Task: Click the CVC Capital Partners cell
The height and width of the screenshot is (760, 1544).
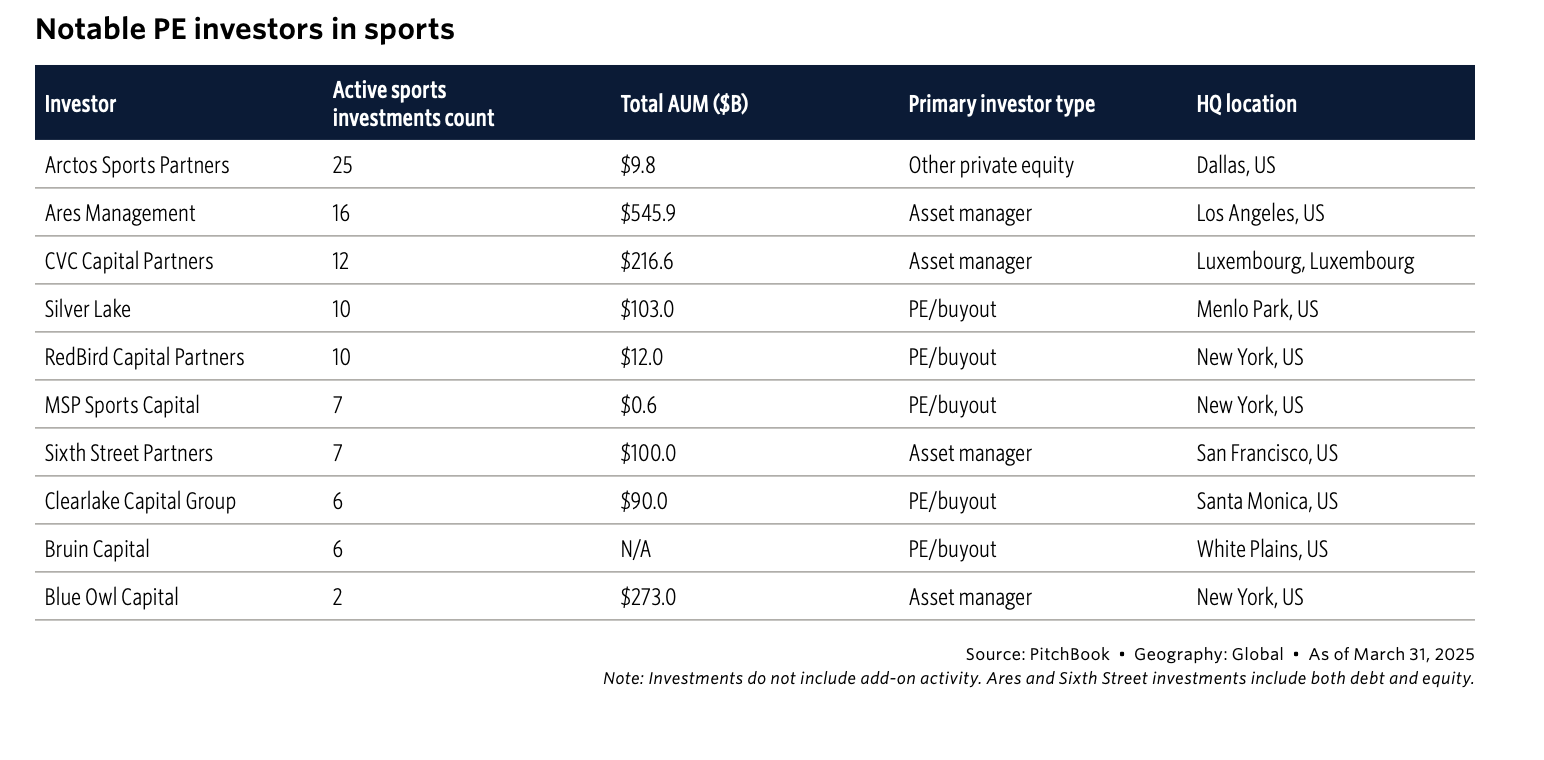Action: click(x=129, y=261)
